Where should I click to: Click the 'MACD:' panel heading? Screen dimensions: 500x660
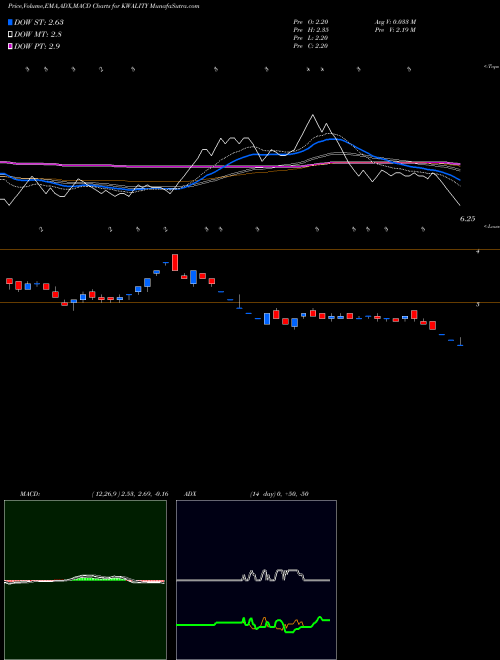point(30,494)
